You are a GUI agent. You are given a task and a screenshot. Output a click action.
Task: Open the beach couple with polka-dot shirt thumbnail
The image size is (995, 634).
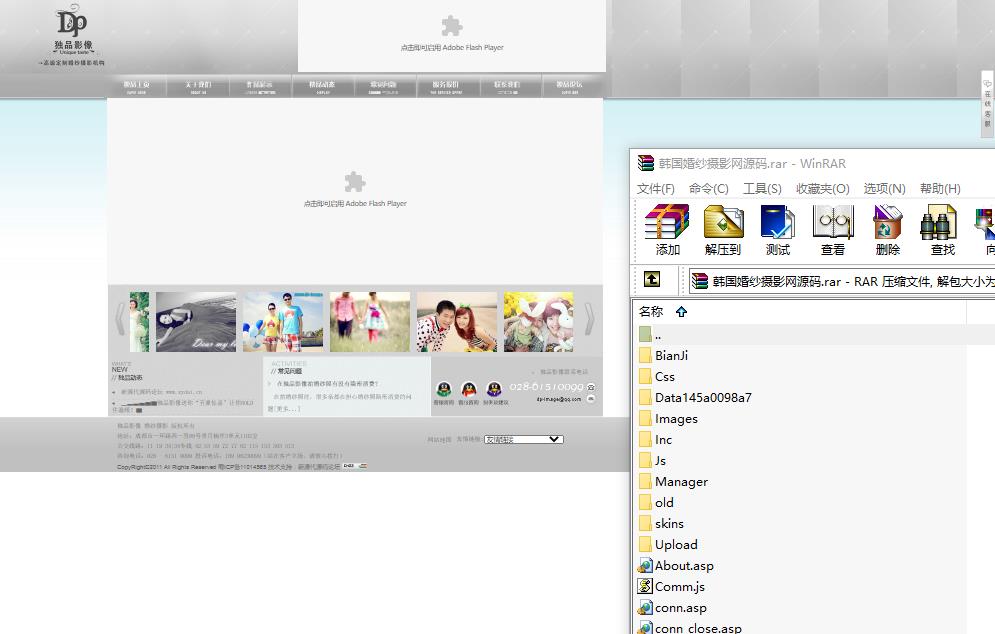tap(457, 322)
